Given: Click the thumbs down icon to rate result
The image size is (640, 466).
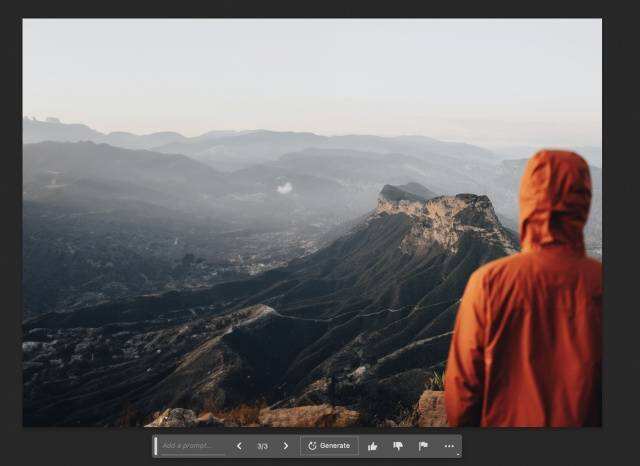Looking at the screenshot, I should [397, 446].
